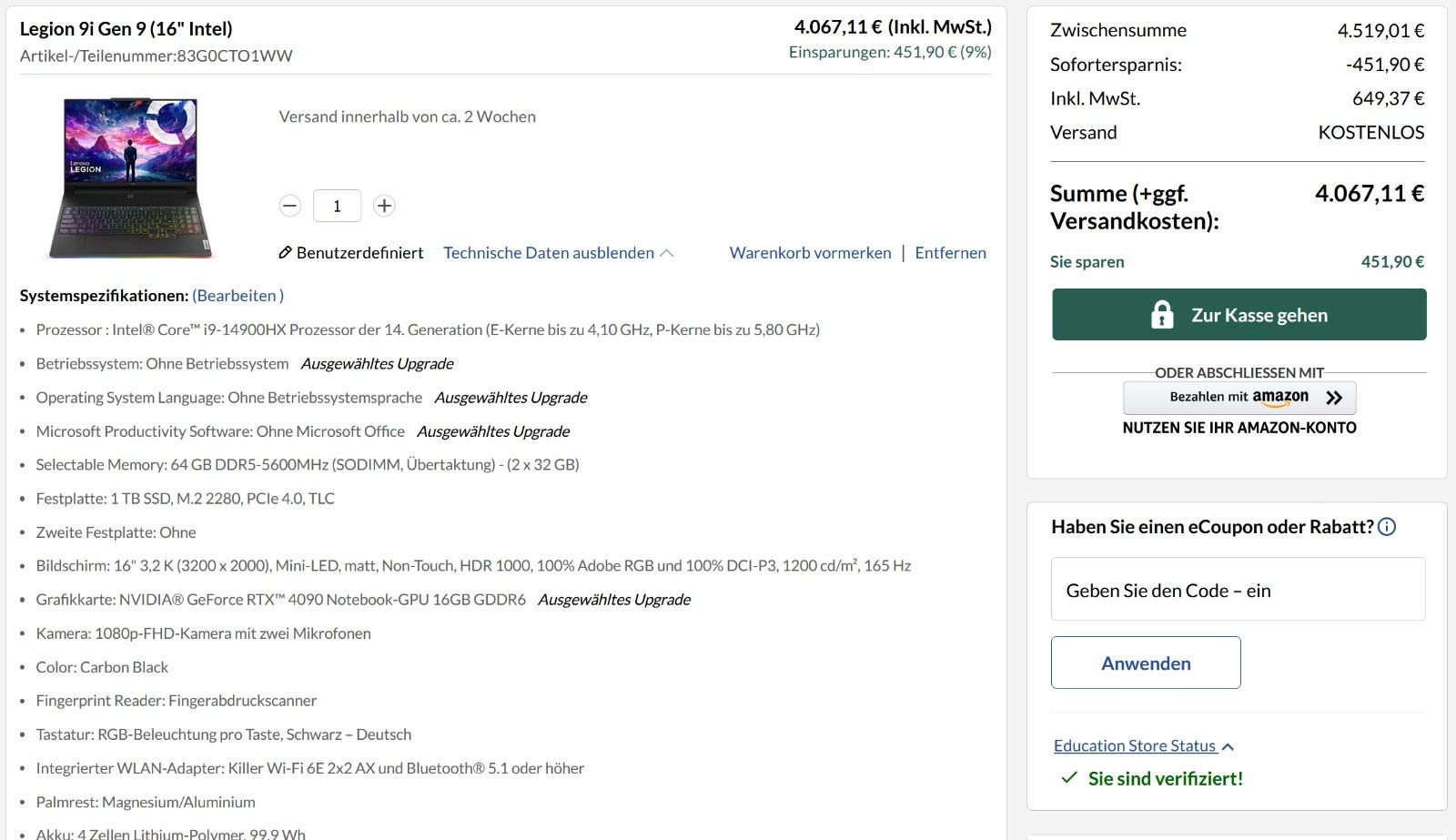The image size is (1456, 840).
Task: Click the quantity input field
Action: [x=337, y=206]
